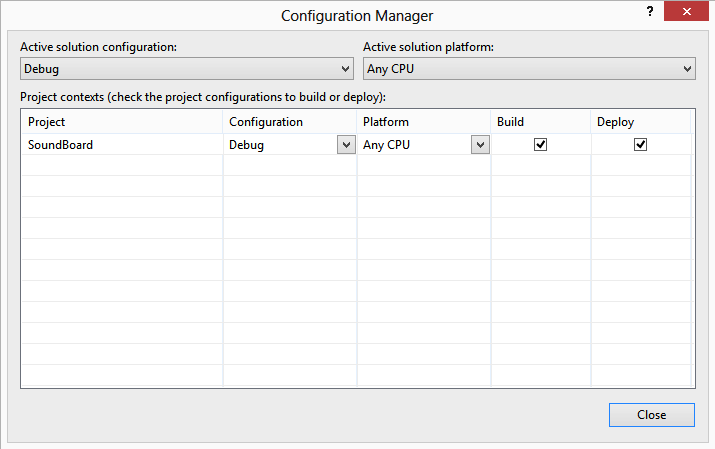This screenshot has height=449, width=715.
Task: Click the Debug text in SoundBoard row
Action: pyautogui.click(x=246, y=144)
